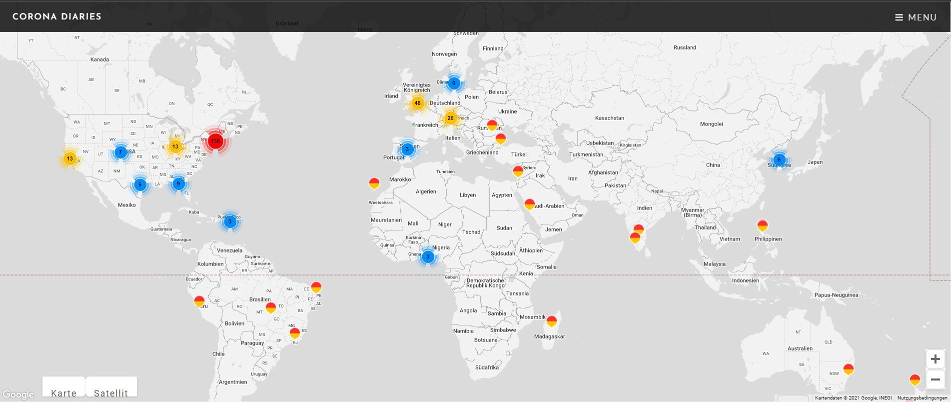Open the red cluster over the northeastern USA

click(214, 141)
